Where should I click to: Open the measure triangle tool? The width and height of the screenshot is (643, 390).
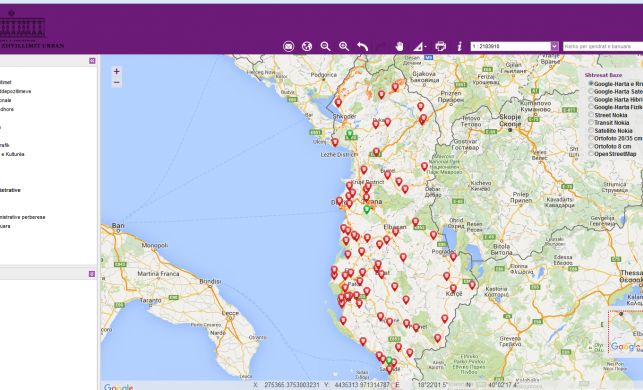pyautogui.click(x=419, y=47)
